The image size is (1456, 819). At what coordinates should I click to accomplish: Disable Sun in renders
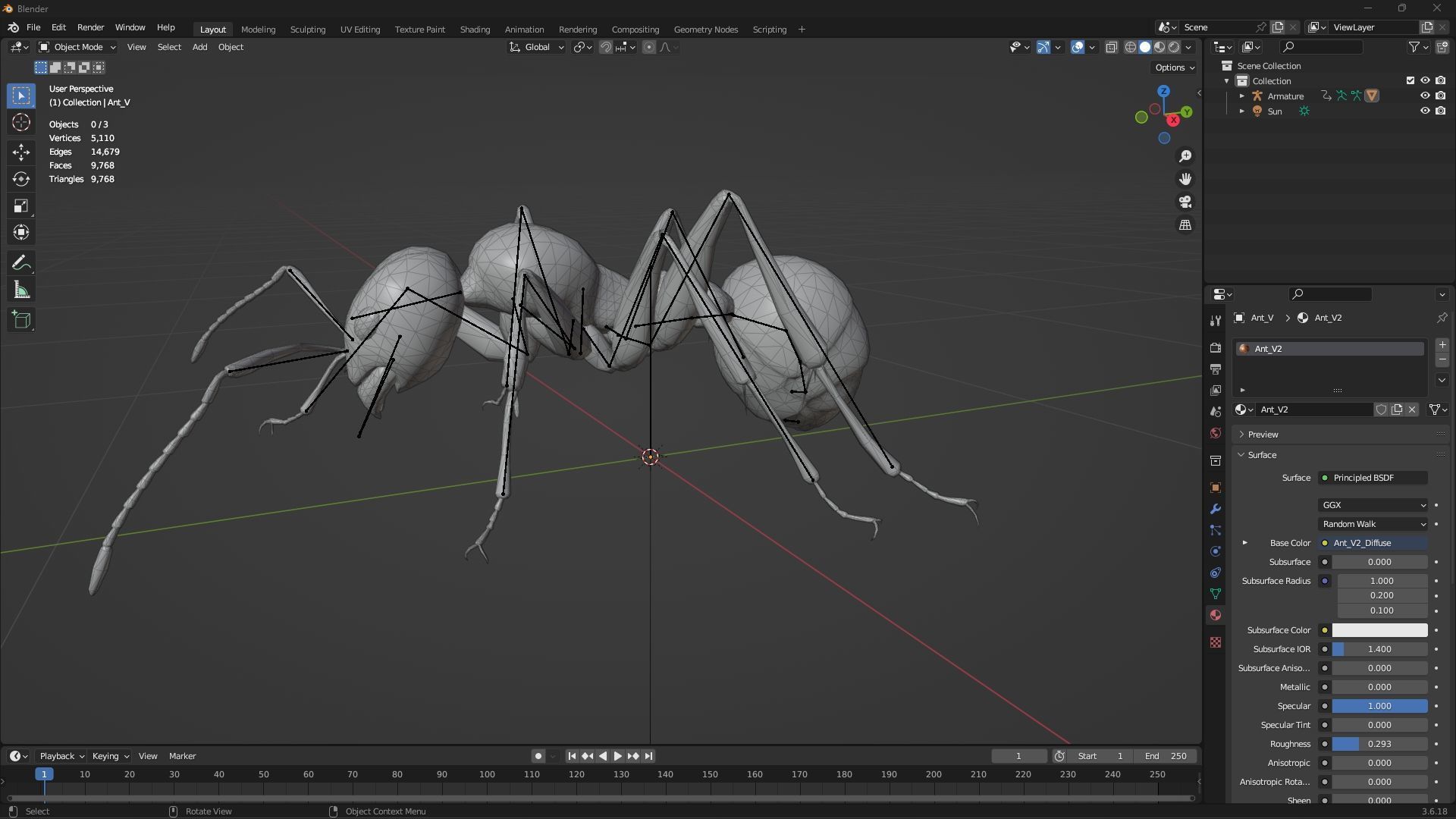pyautogui.click(x=1440, y=111)
